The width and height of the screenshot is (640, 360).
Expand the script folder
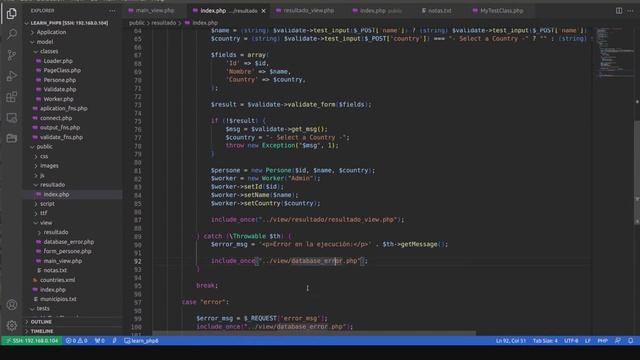(47, 204)
